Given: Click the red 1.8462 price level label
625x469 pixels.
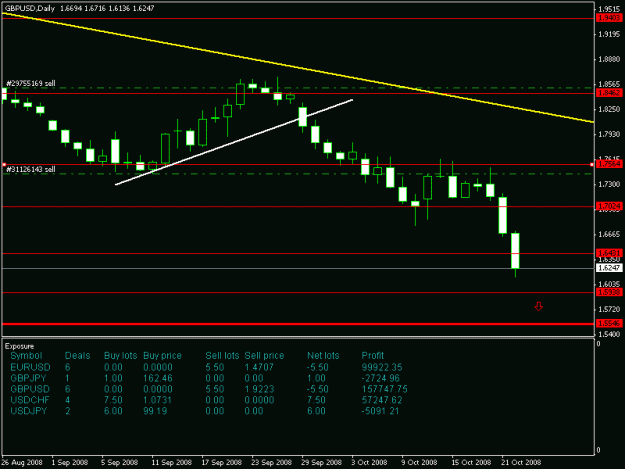Looking at the screenshot, I should tap(609, 93).
